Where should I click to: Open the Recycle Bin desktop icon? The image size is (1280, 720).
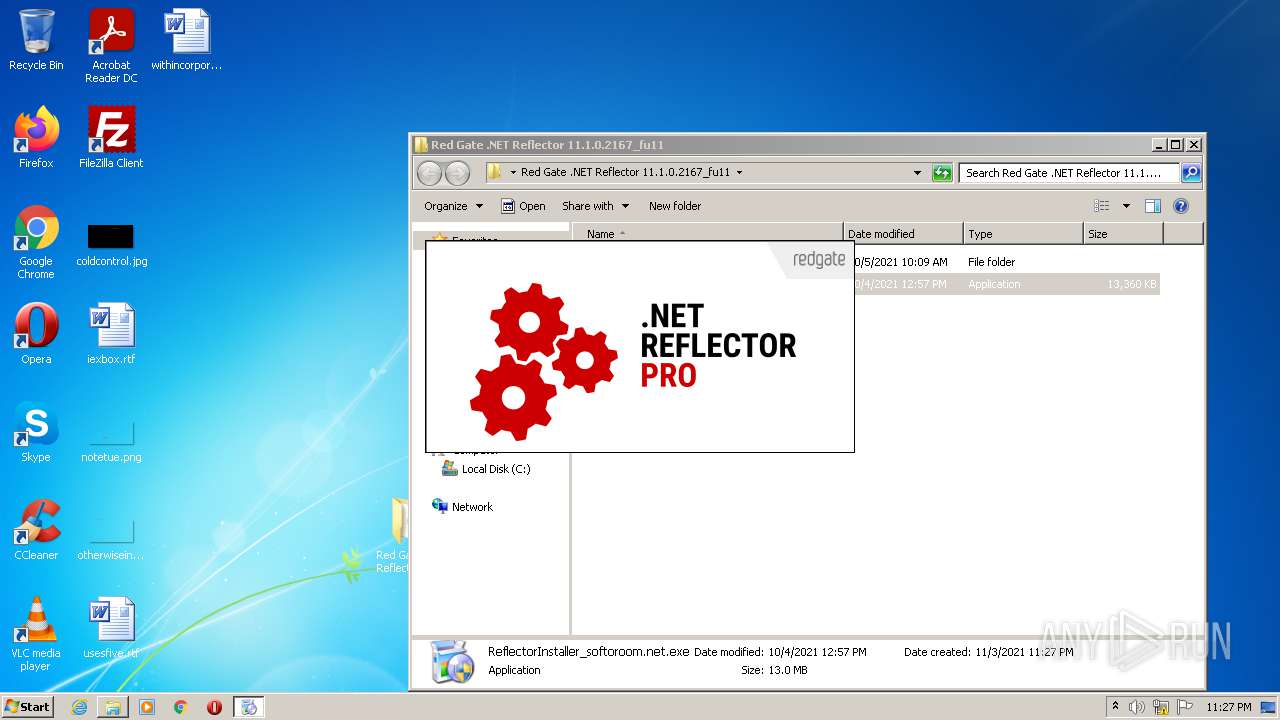point(36,41)
